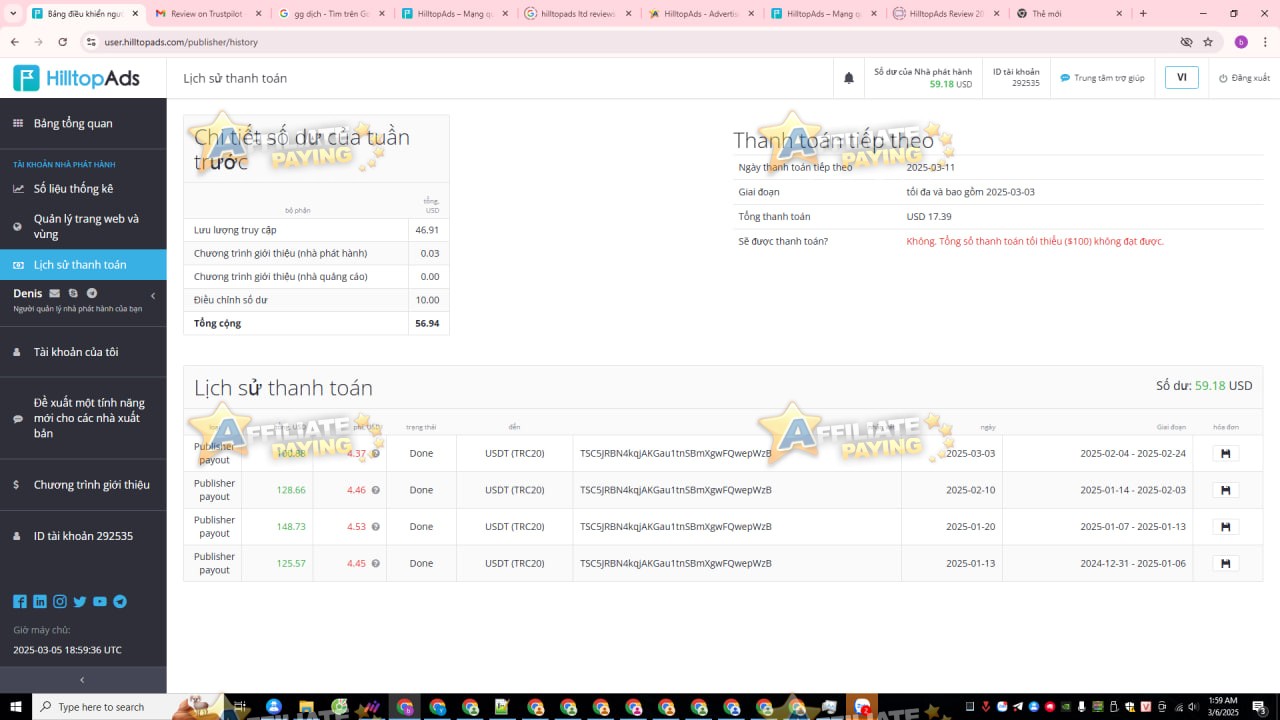Image resolution: width=1280 pixels, height=720 pixels.
Task: Email manager Denis via envelope icon
Action: tap(55, 294)
